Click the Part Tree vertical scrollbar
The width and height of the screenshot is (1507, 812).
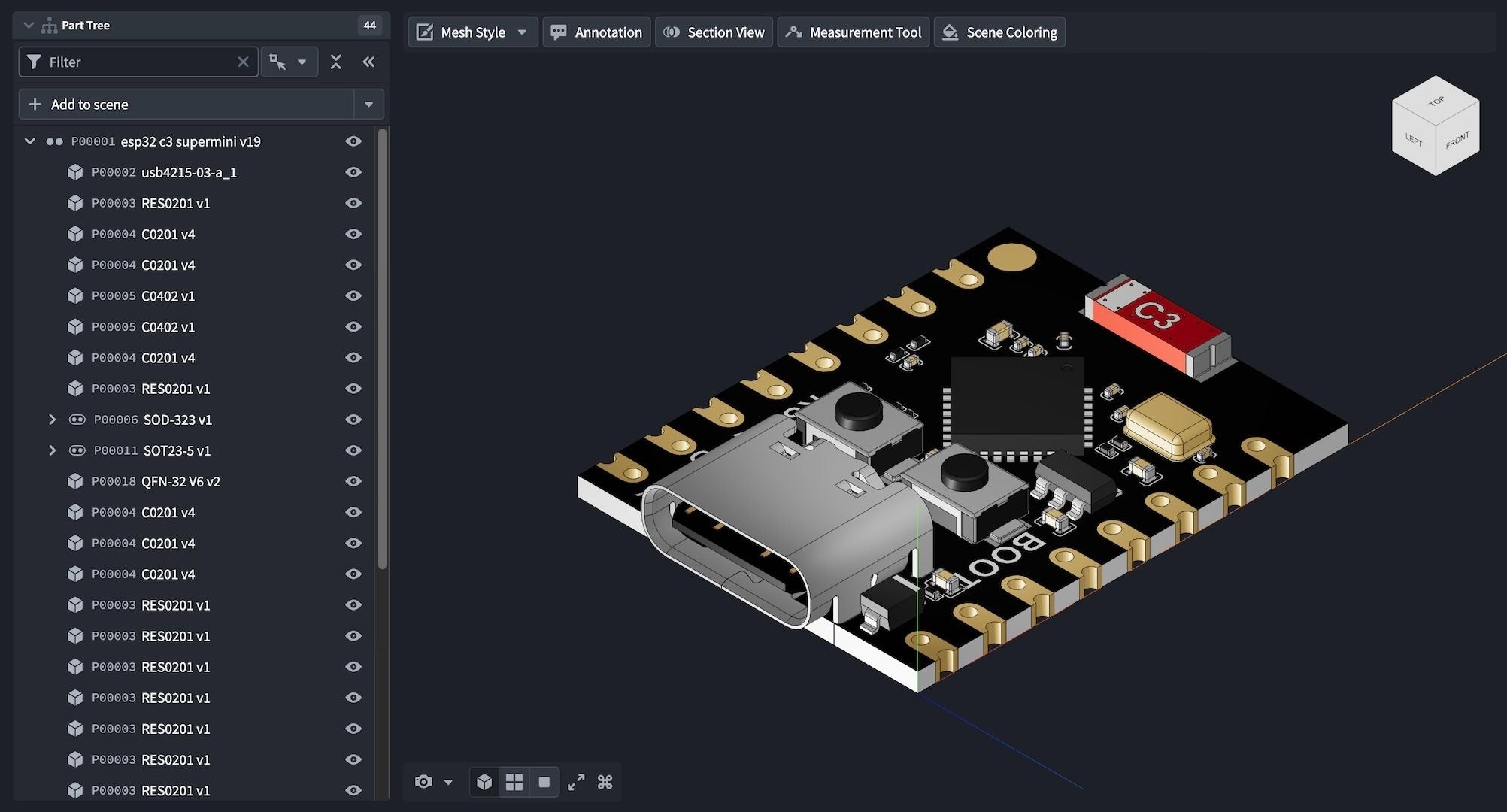click(382, 348)
